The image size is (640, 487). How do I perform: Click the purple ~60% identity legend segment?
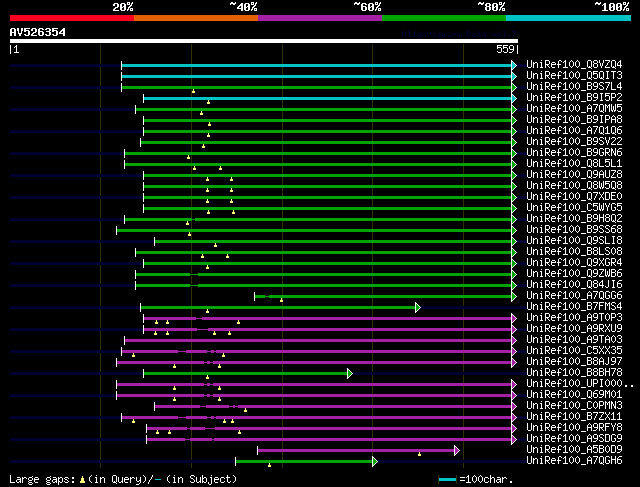tap(320, 18)
